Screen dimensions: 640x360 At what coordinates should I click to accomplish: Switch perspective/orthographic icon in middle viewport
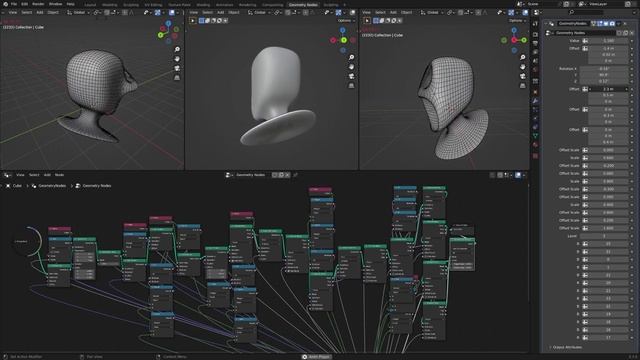point(351,86)
